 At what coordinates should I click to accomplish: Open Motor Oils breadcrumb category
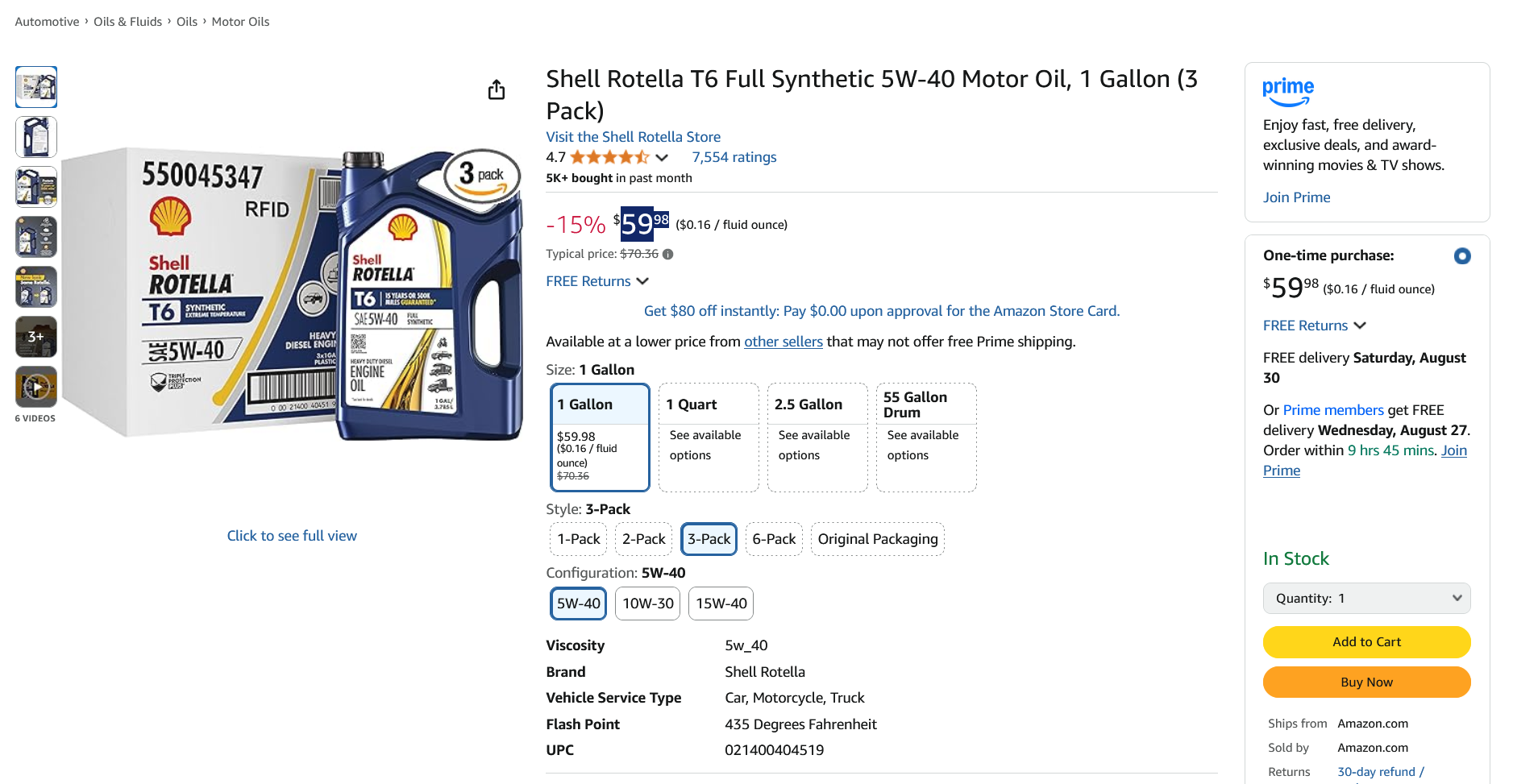[x=240, y=22]
